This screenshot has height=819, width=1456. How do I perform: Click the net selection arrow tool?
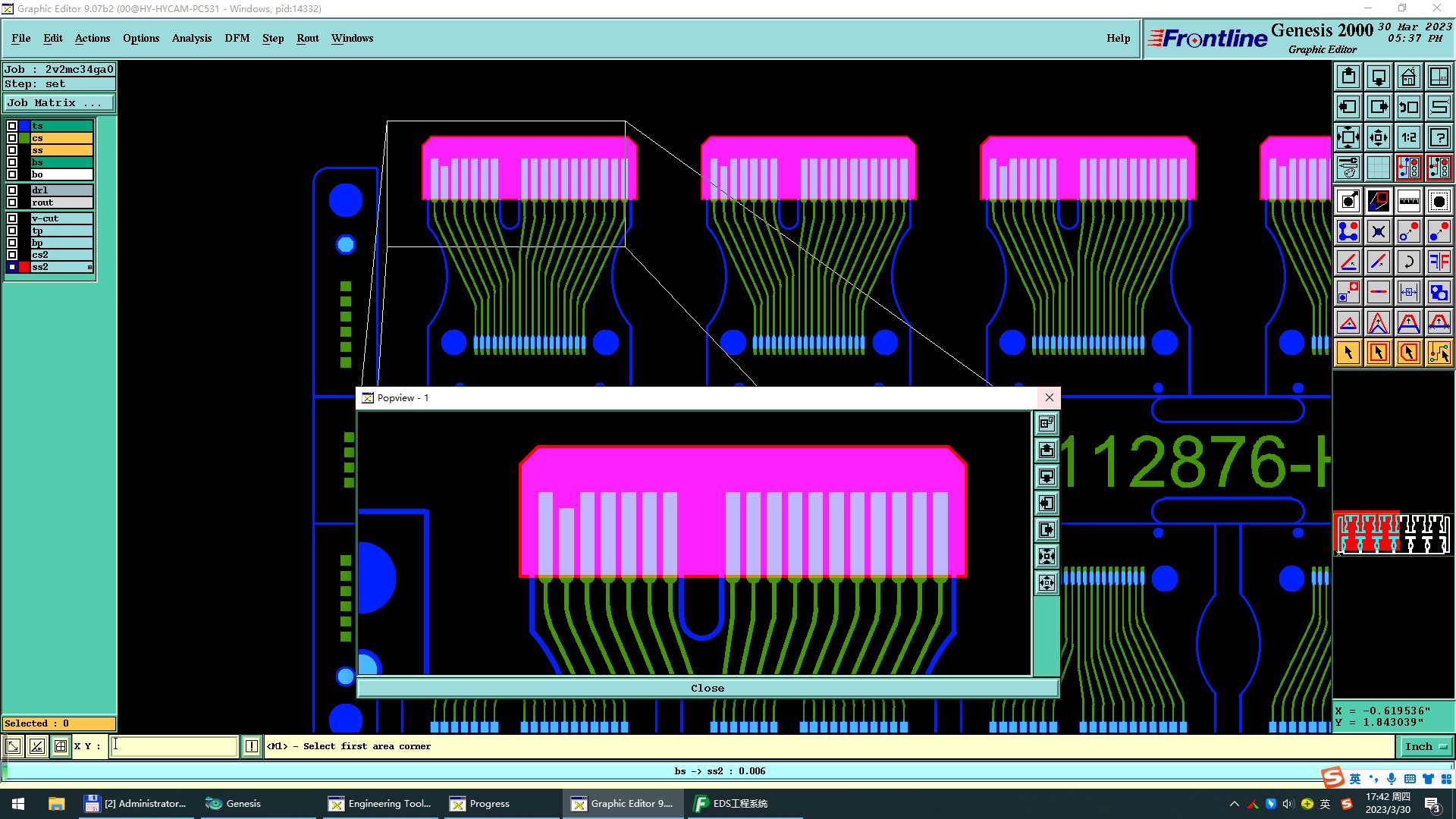(x=1439, y=353)
